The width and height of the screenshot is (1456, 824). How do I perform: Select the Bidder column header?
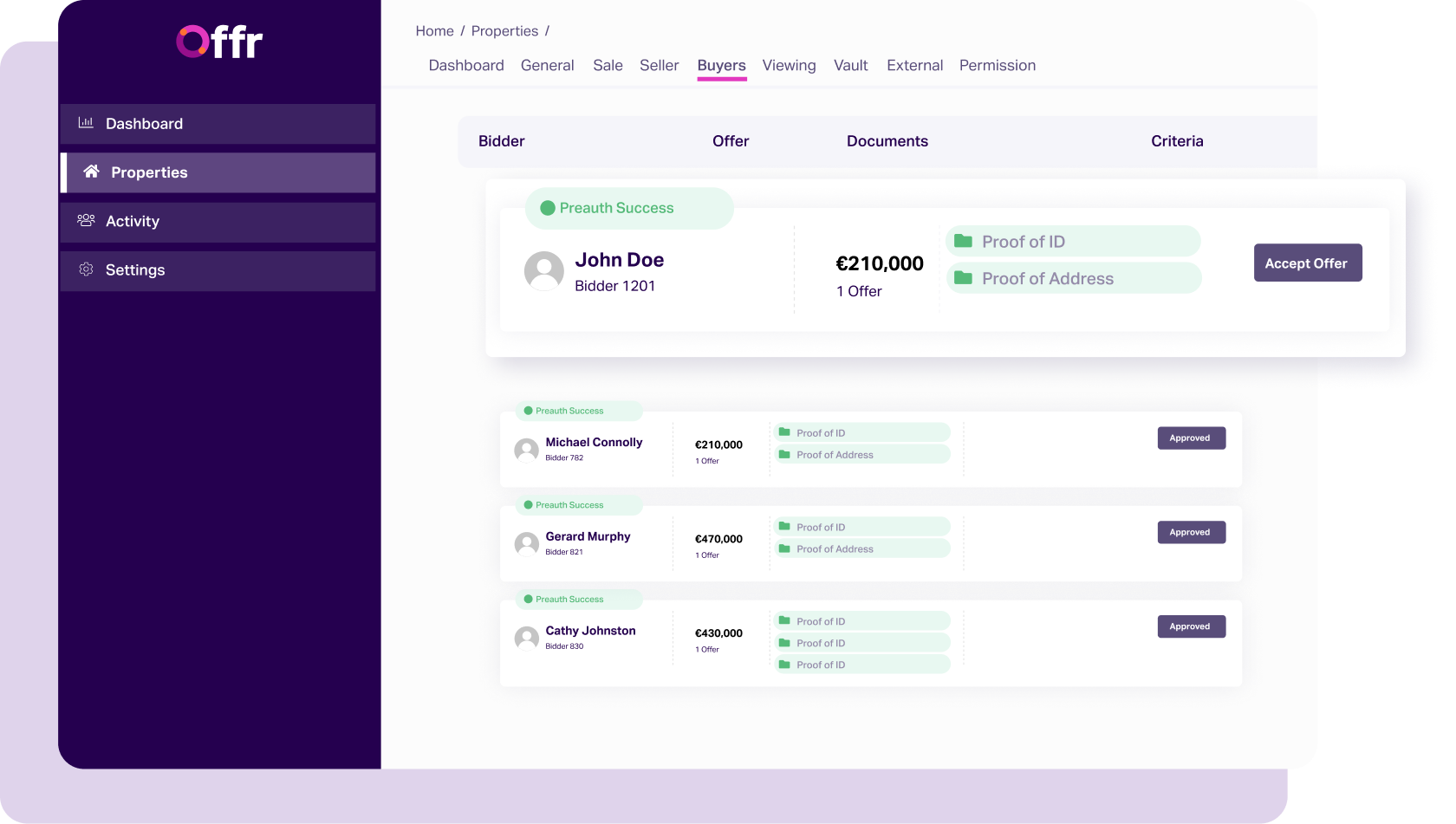tap(501, 140)
